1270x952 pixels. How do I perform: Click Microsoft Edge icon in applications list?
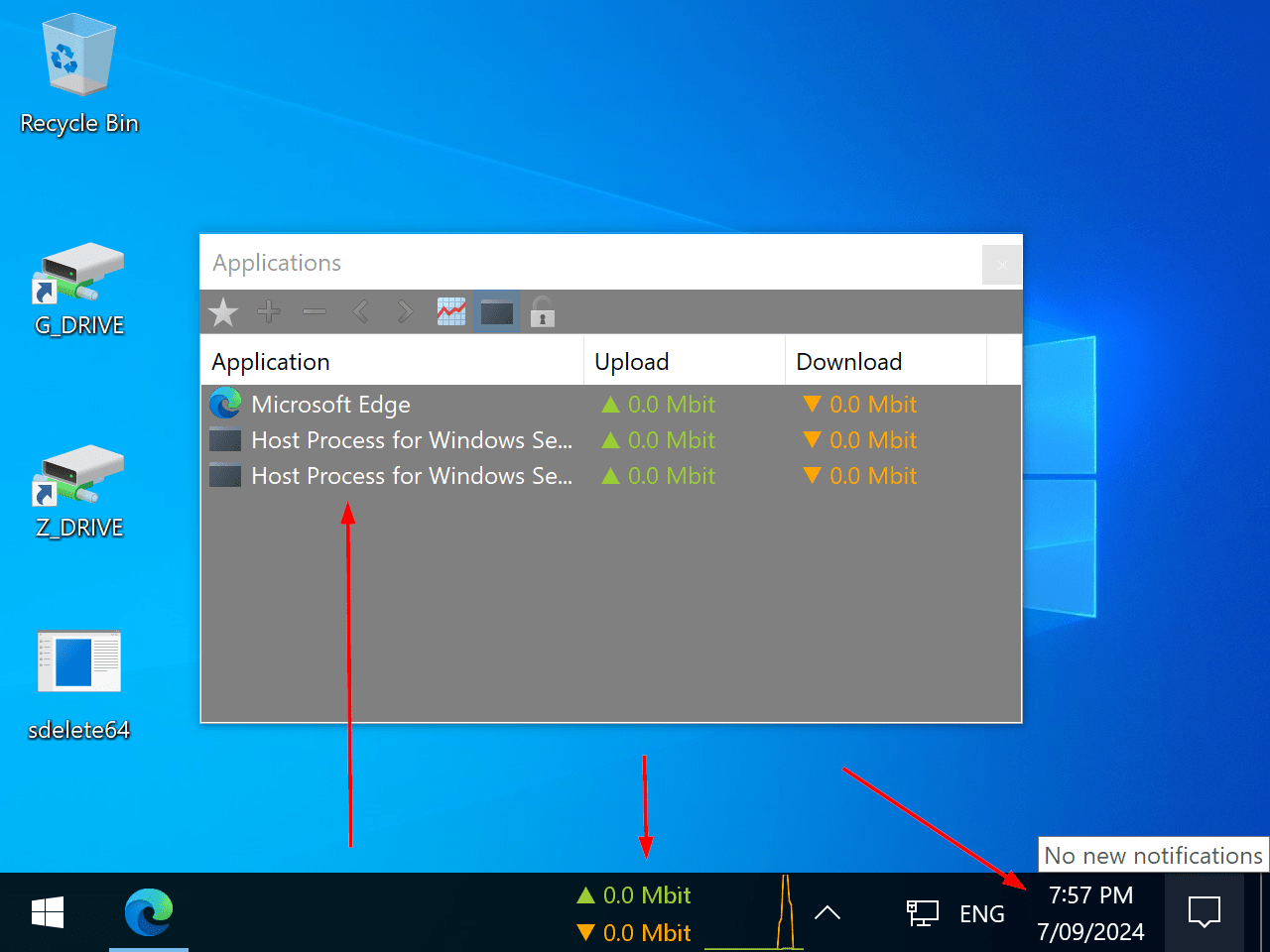pyautogui.click(x=225, y=404)
